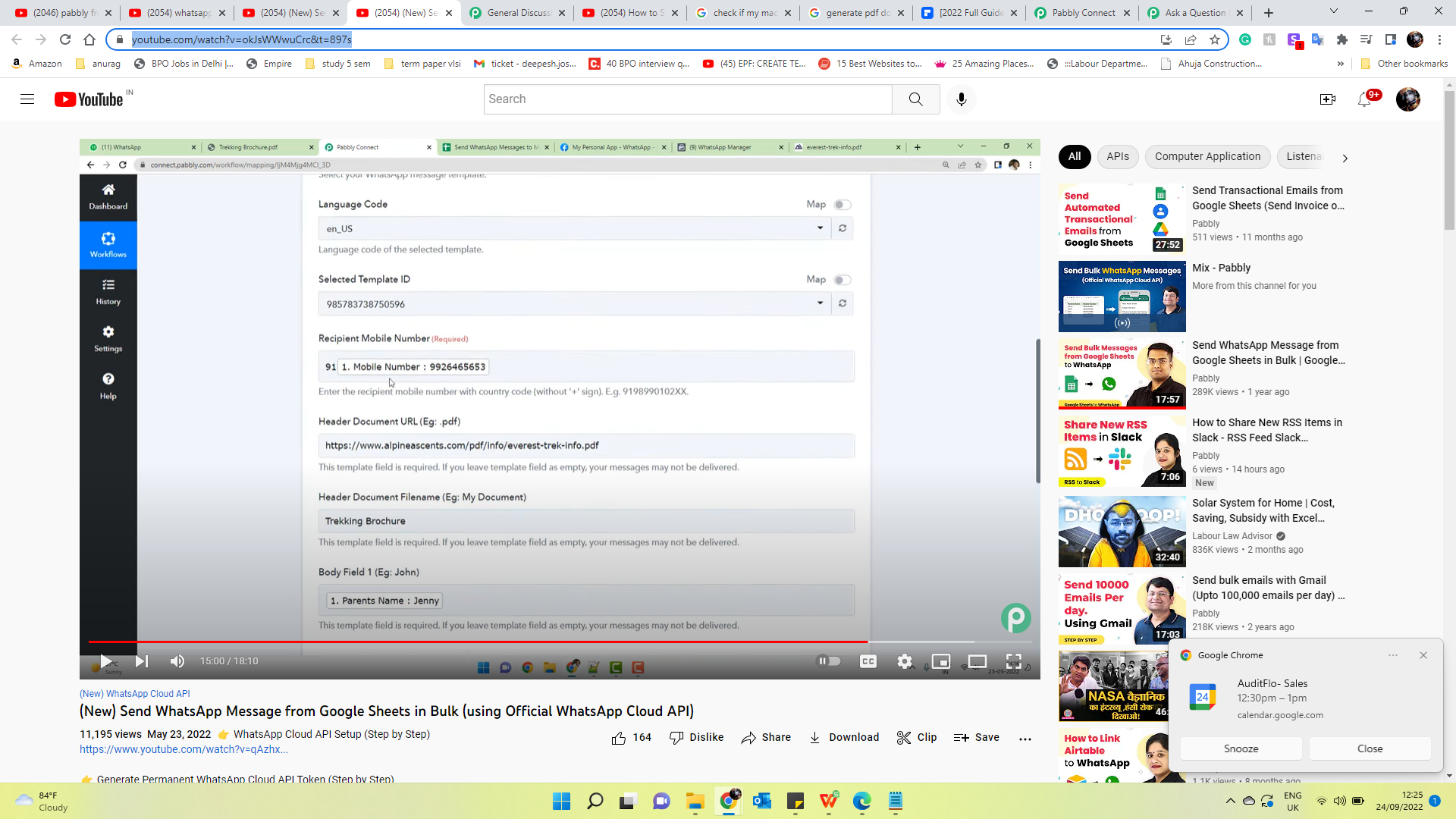Switch to the Ask a Question tab

1196,13
